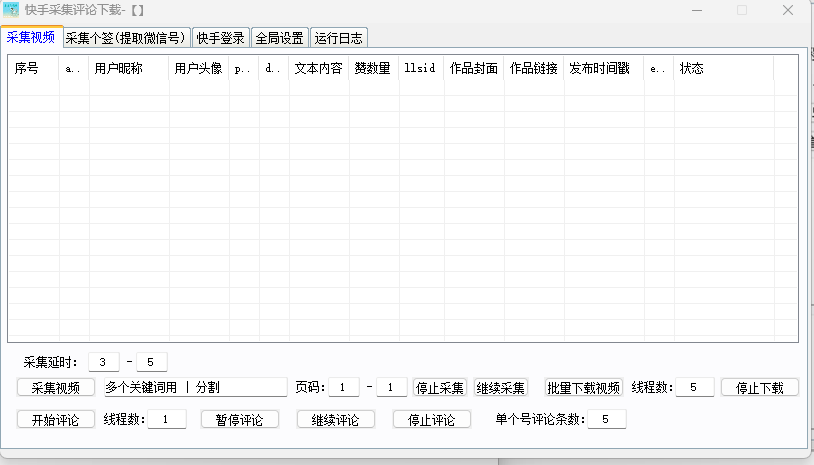Sort by the 发布时间戳 column header
Screen dimensions: 814x465
pyautogui.click(x=598, y=69)
